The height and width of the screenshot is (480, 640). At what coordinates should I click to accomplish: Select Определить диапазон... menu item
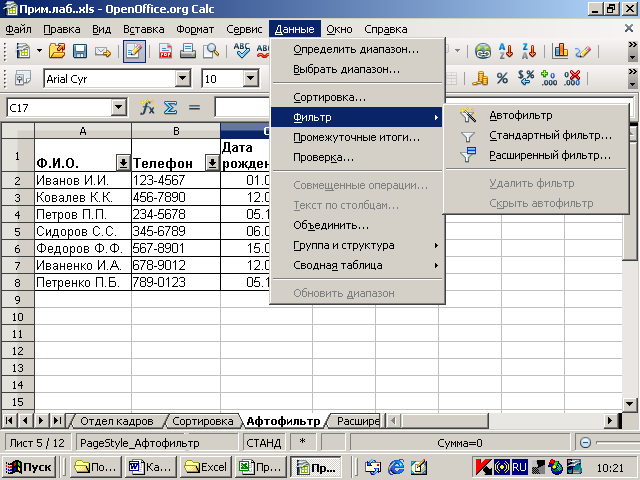pyautogui.click(x=357, y=49)
